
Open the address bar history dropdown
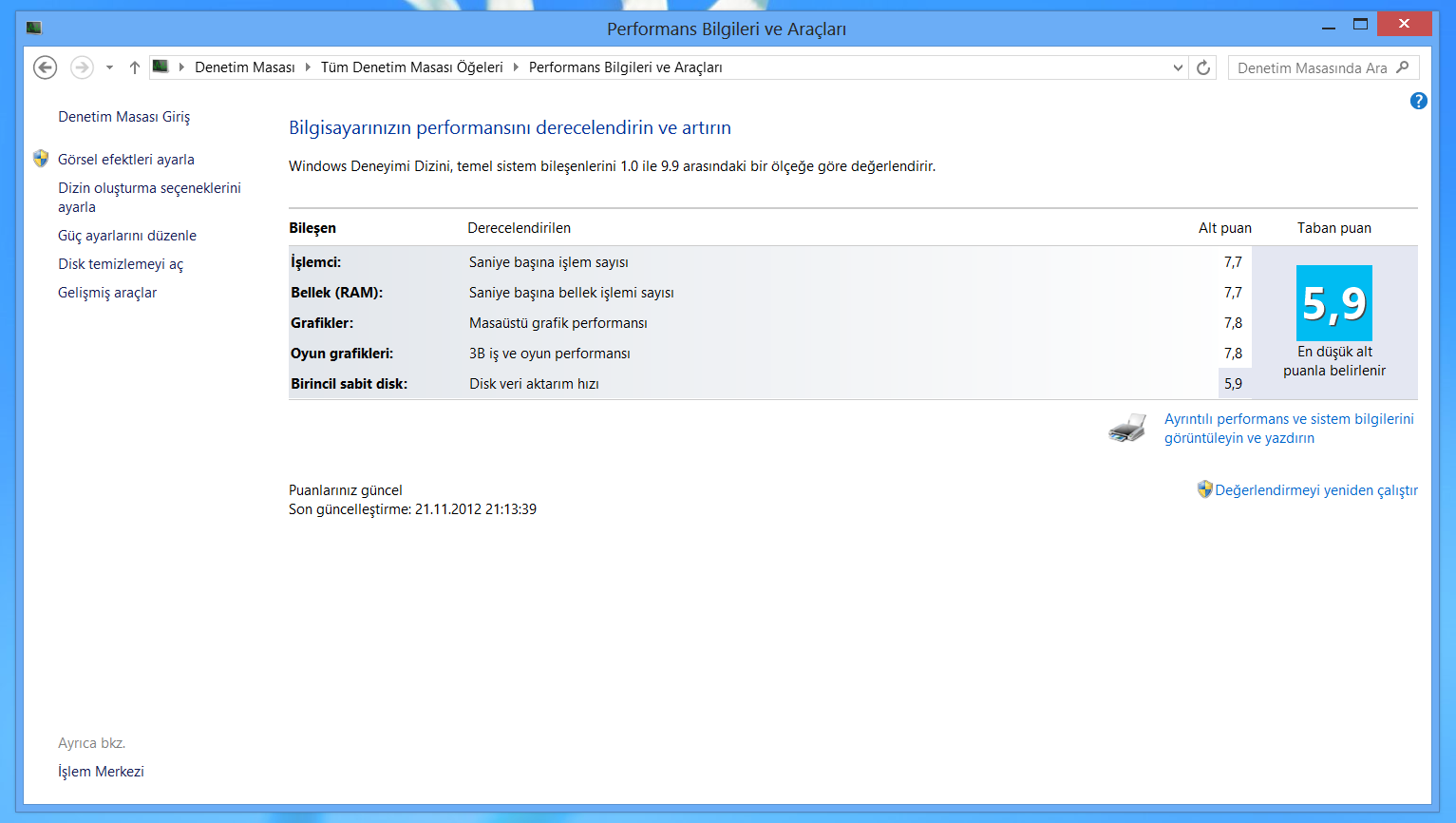pyautogui.click(x=1178, y=67)
